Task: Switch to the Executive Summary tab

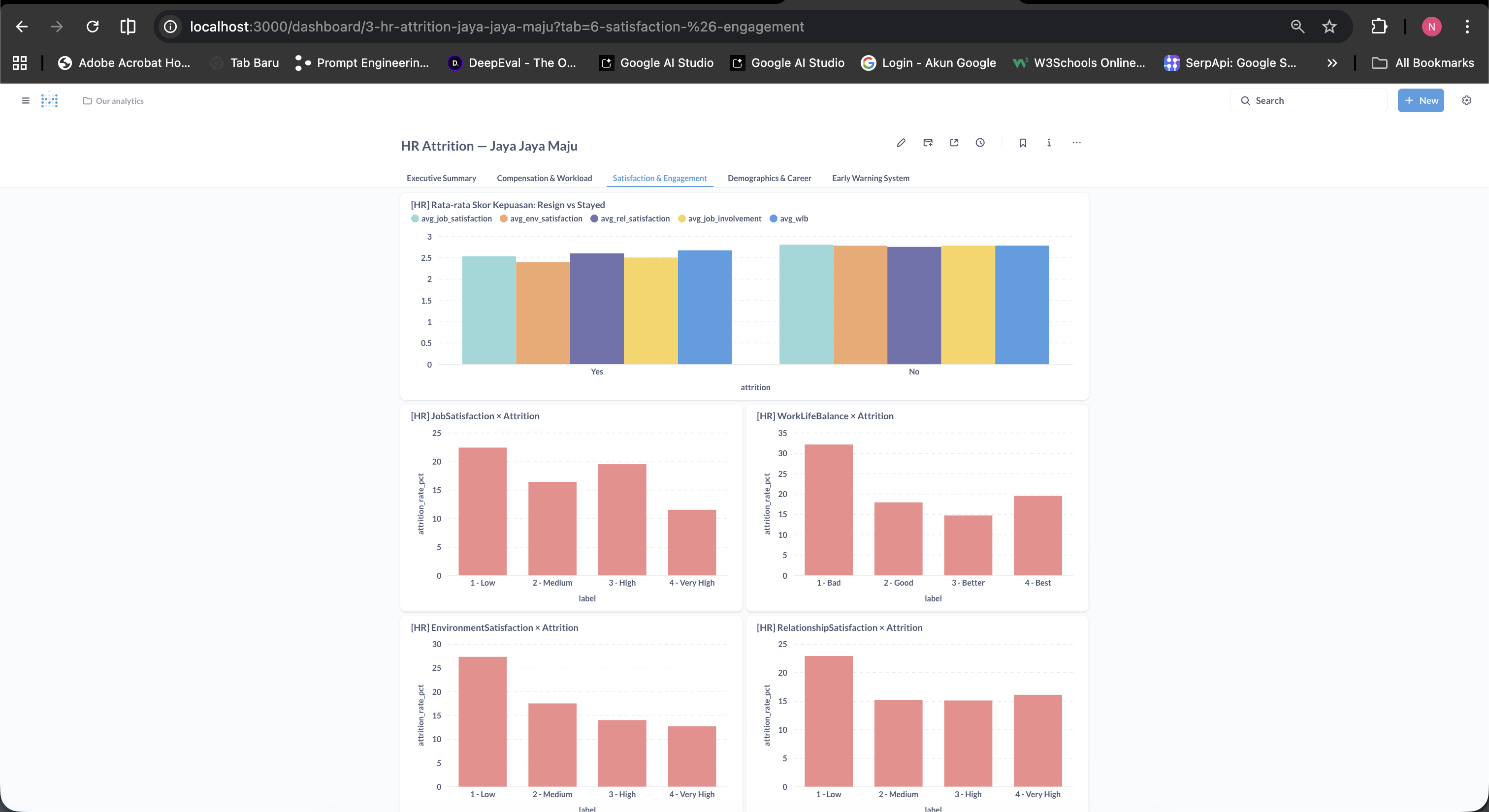Action: pyautogui.click(x=442, y=179)
